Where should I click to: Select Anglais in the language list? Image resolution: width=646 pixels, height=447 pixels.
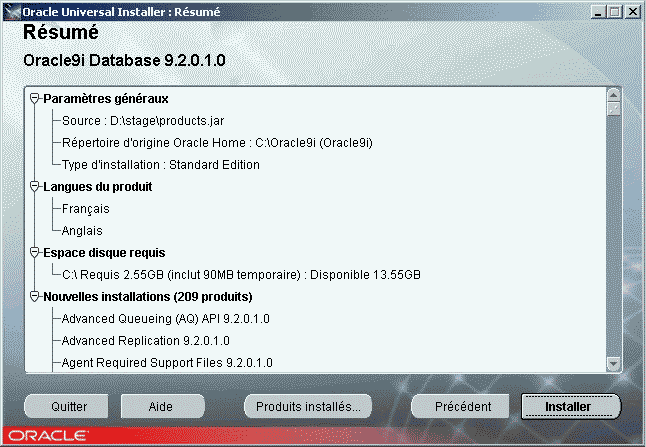coord(83,230)
